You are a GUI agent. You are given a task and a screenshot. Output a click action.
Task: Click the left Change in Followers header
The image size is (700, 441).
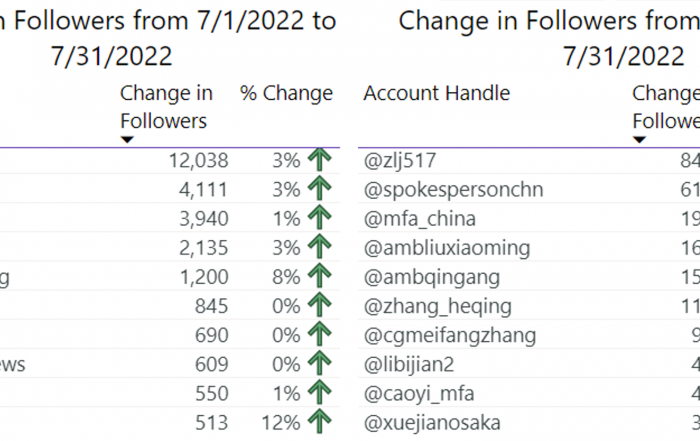(x=166, y=107)
